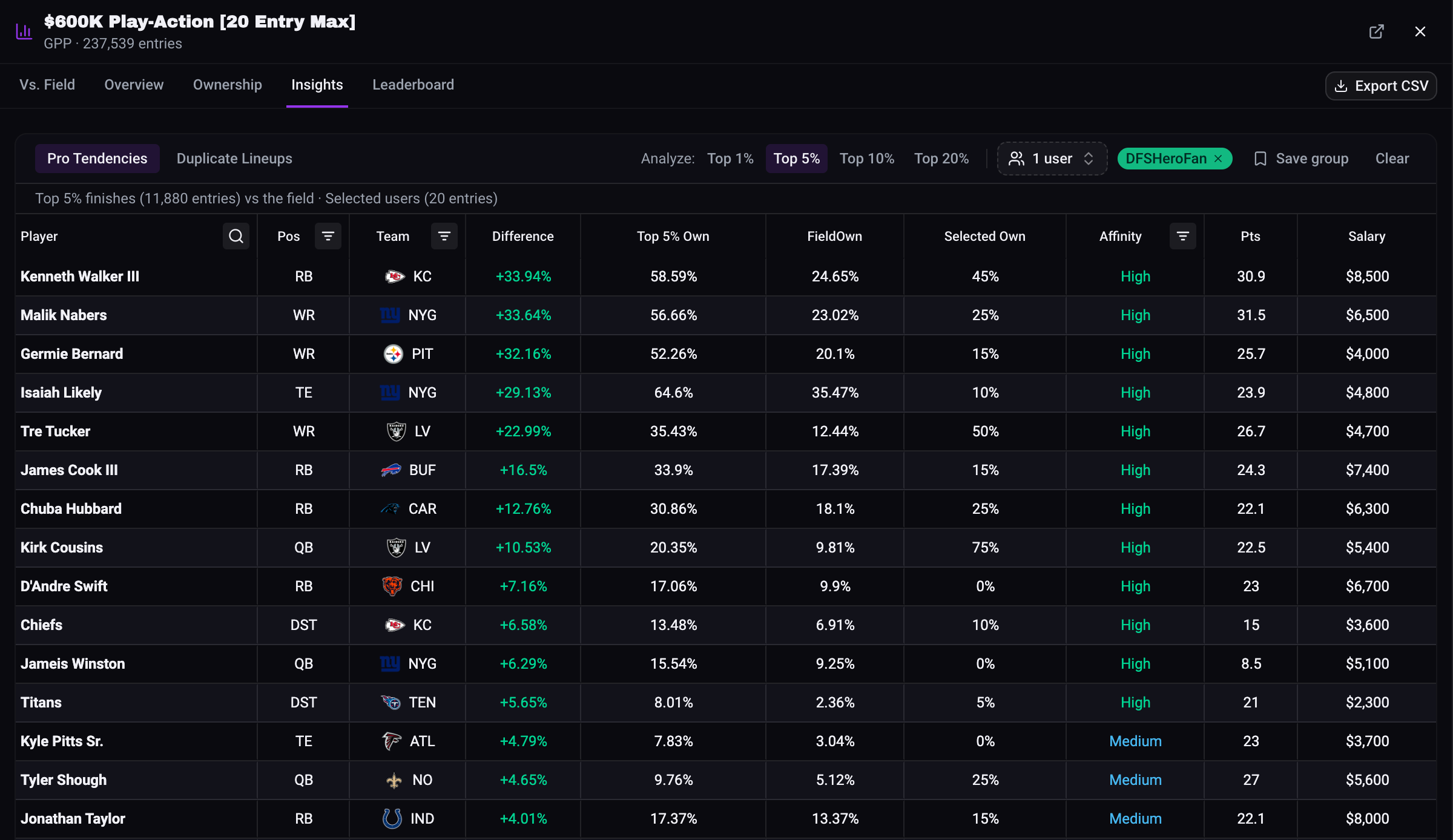
Task: Switch to Duplicate Lineups view
Action: 234,159
